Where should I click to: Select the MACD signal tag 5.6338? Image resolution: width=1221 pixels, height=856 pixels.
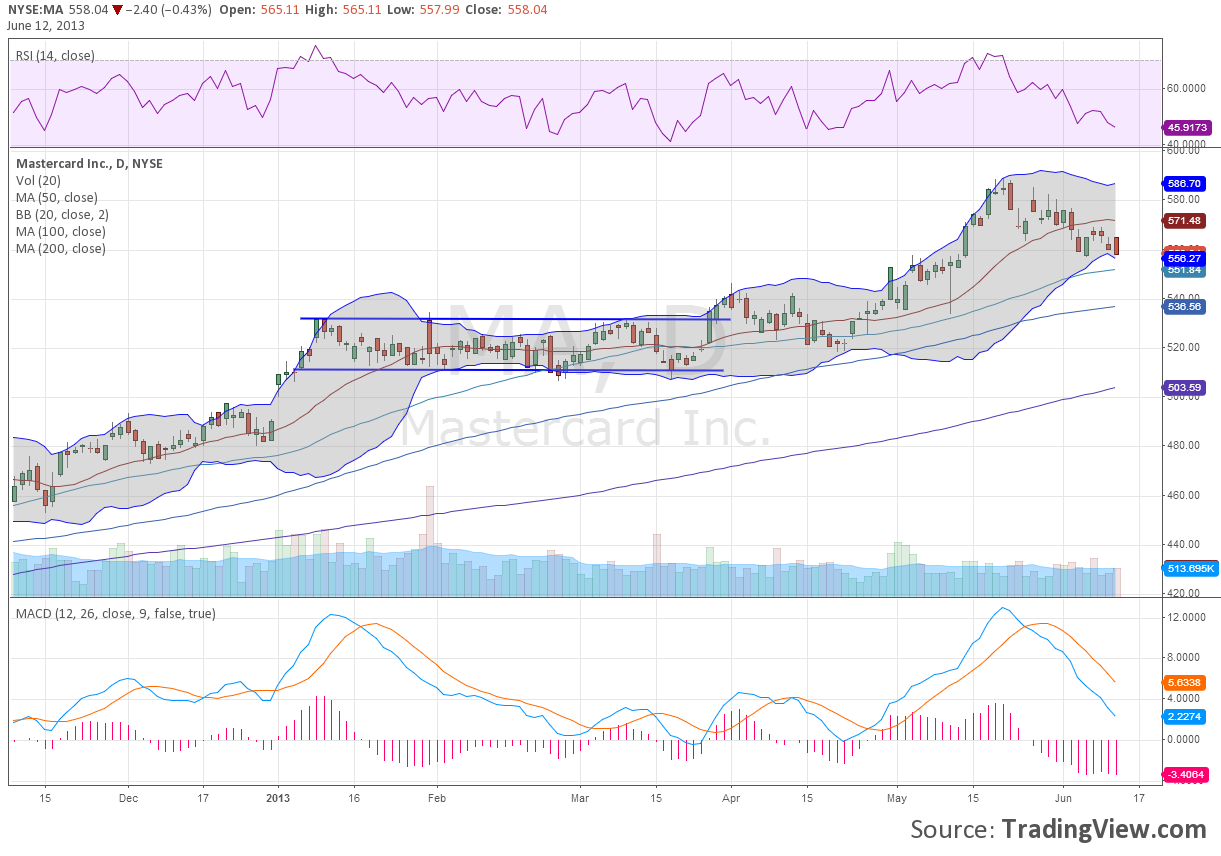point(1186,683)
